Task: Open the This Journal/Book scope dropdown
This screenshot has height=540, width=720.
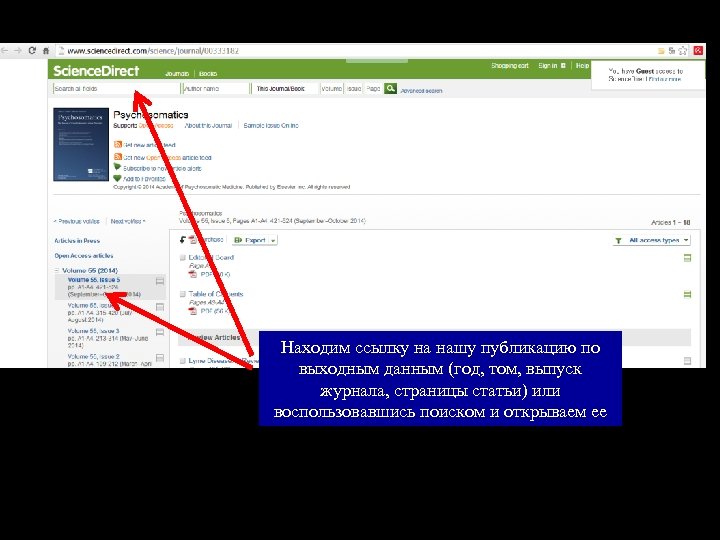Action: click(x=285, y=88)
